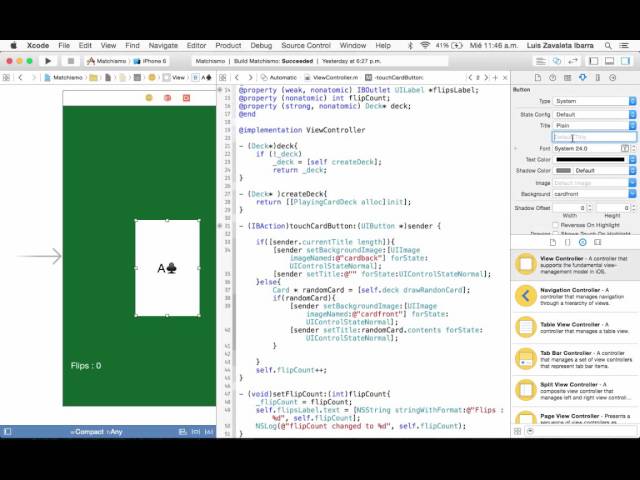This screenshot has height=480, width=640.
Task: Open the Source Control menu
Action: pos(306,46)
